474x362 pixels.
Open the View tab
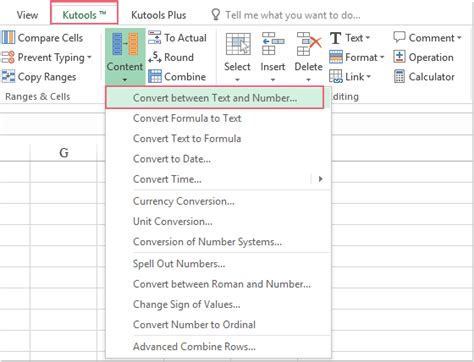(x=27, y=15)
